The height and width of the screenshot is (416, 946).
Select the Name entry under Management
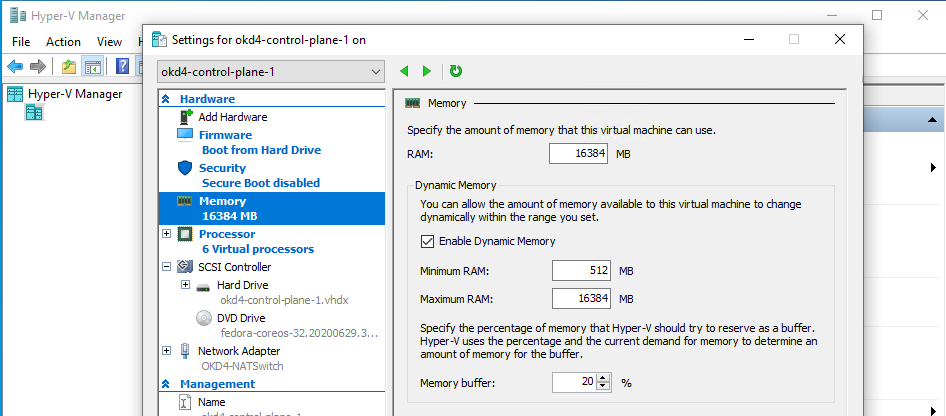tap(212, 402)
